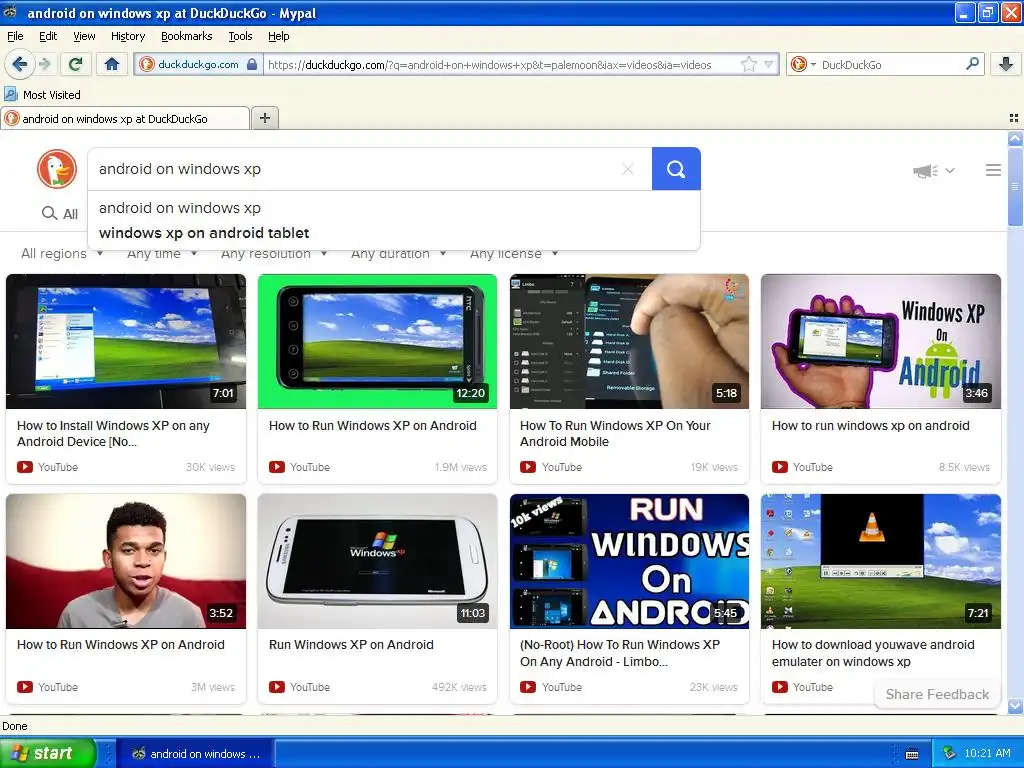Open the Most Visited bookmarks folder
Viewport: 1024px width, 768px height.
pyautogui.click(x=43, y=95)
